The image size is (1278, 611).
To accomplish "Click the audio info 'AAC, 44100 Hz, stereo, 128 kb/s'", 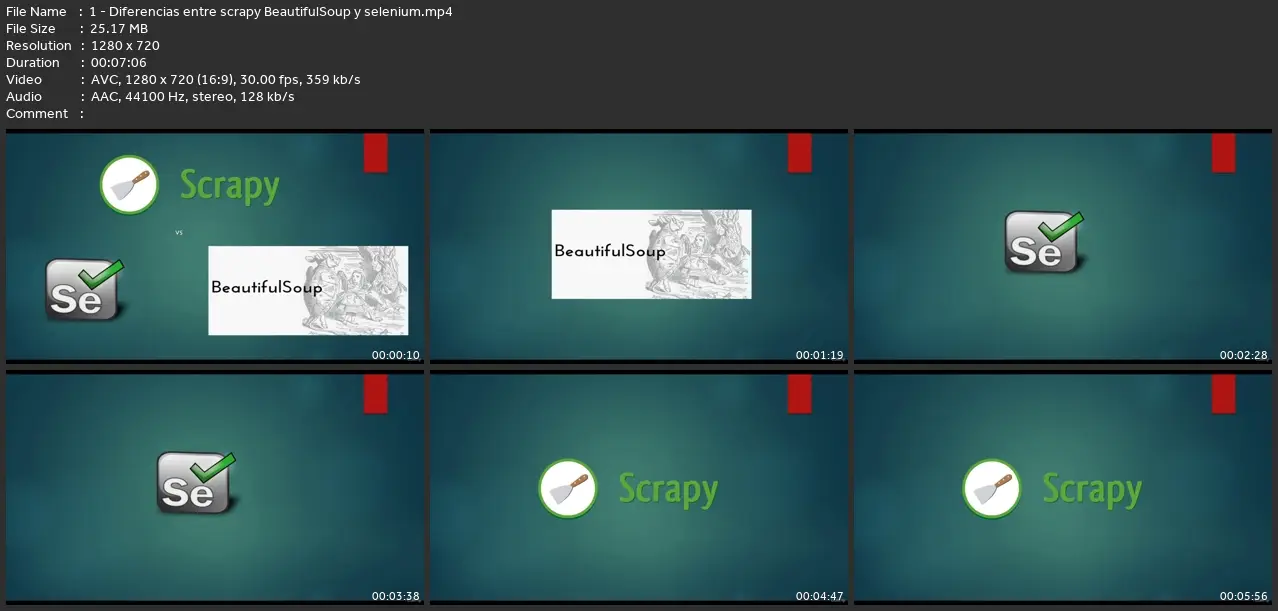I will 192,97.
